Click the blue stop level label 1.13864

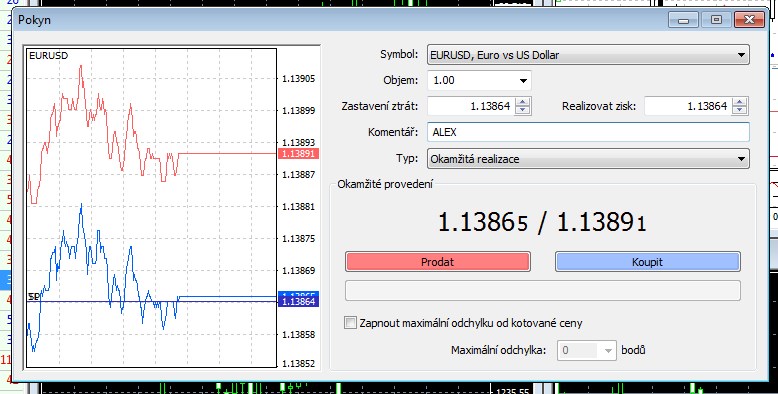click(x=298, y=302)
